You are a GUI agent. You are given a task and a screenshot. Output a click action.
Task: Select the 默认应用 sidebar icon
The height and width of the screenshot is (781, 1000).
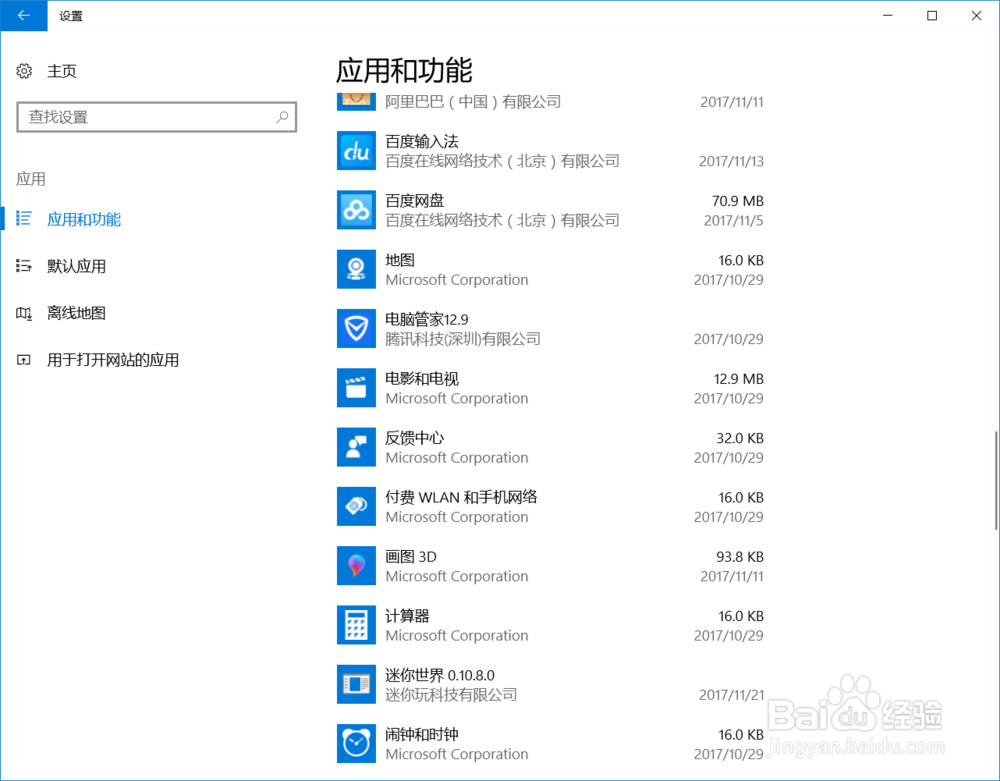point(24,266)
